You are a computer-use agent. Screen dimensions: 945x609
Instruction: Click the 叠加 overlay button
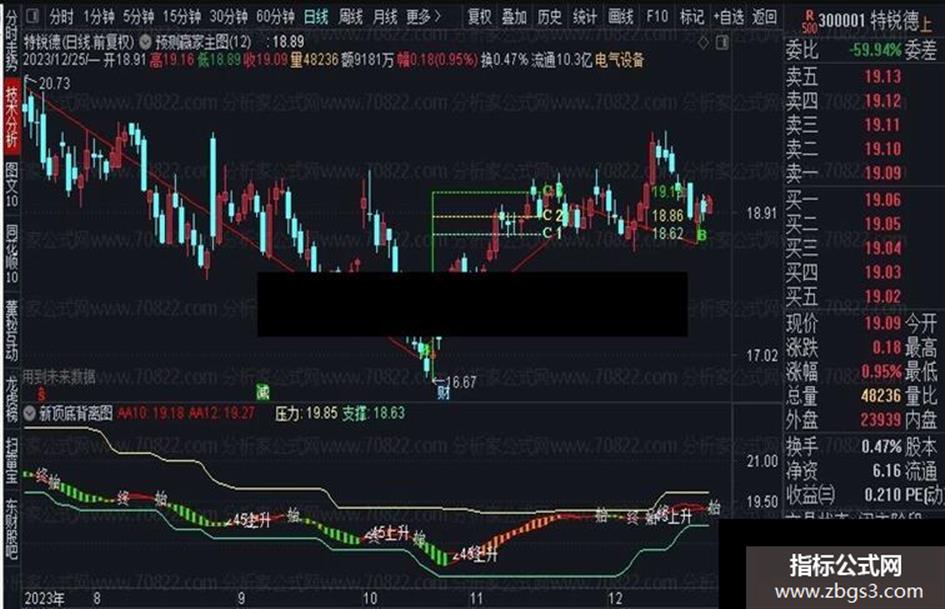click(514, 16)
